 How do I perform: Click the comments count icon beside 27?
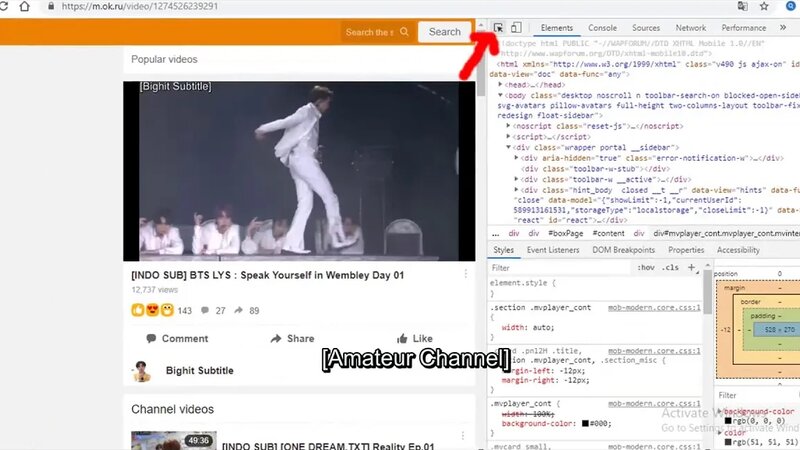(205, 310)
